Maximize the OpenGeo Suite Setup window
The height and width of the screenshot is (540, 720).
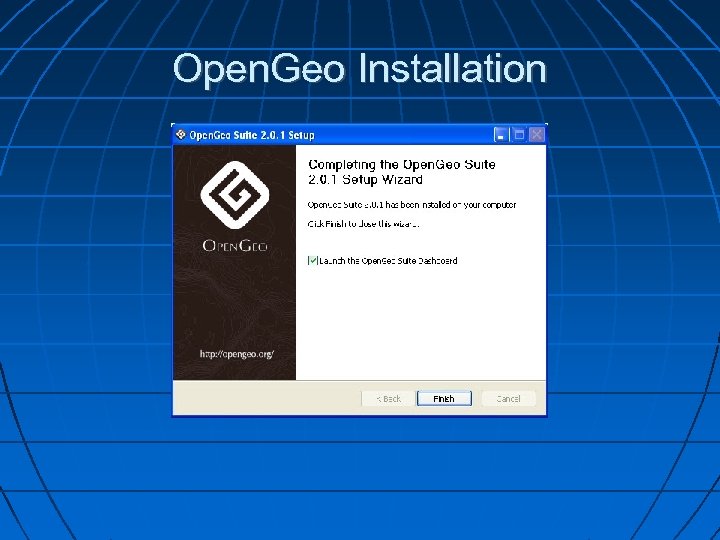[x=519, y=135]
